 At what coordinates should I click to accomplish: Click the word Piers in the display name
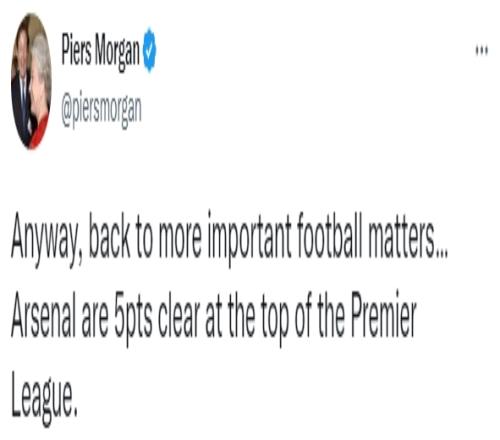[x=76, y=50]
